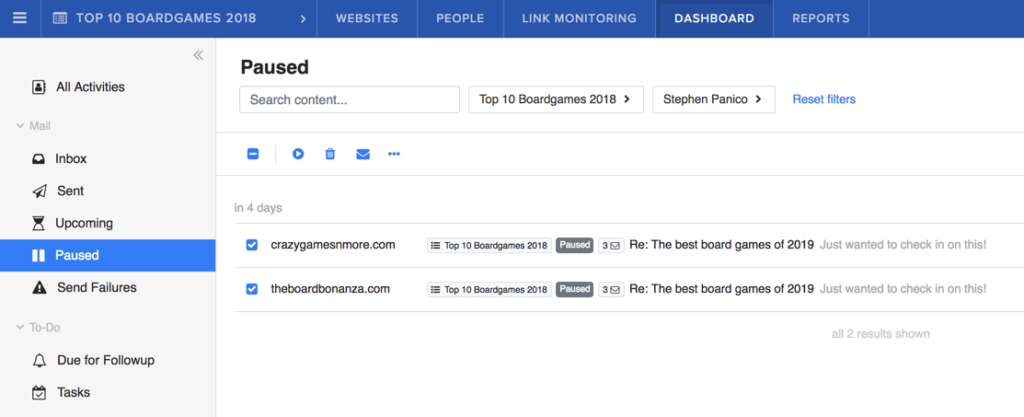Viewport: 1024px width, 417px height.
Task: Switch to the Reports tab
Action: 820,18
